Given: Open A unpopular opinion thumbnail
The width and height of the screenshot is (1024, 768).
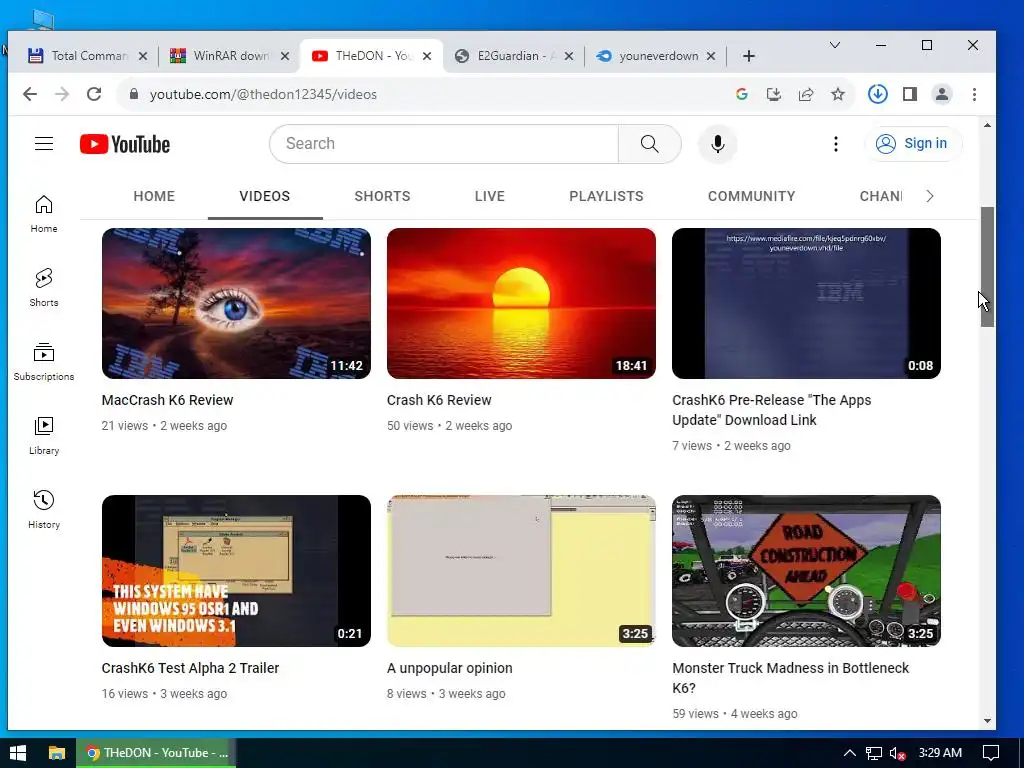Looking at the screenshot, I should [521, 571].
